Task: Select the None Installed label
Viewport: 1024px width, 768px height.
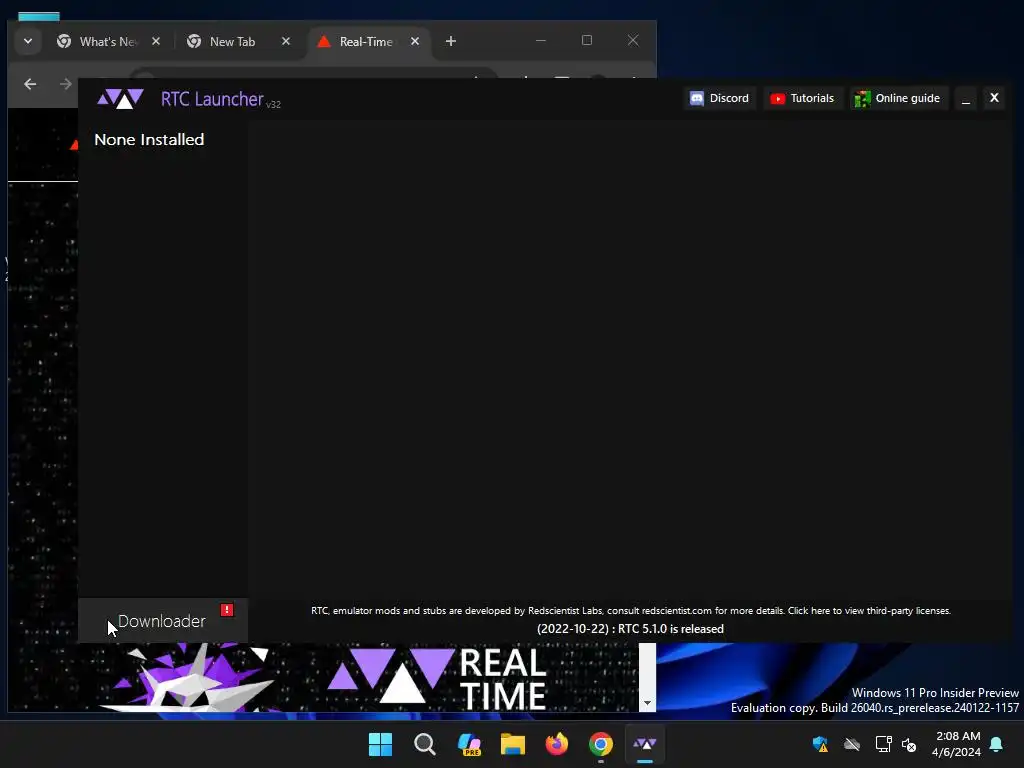Action: click(150, 140)
